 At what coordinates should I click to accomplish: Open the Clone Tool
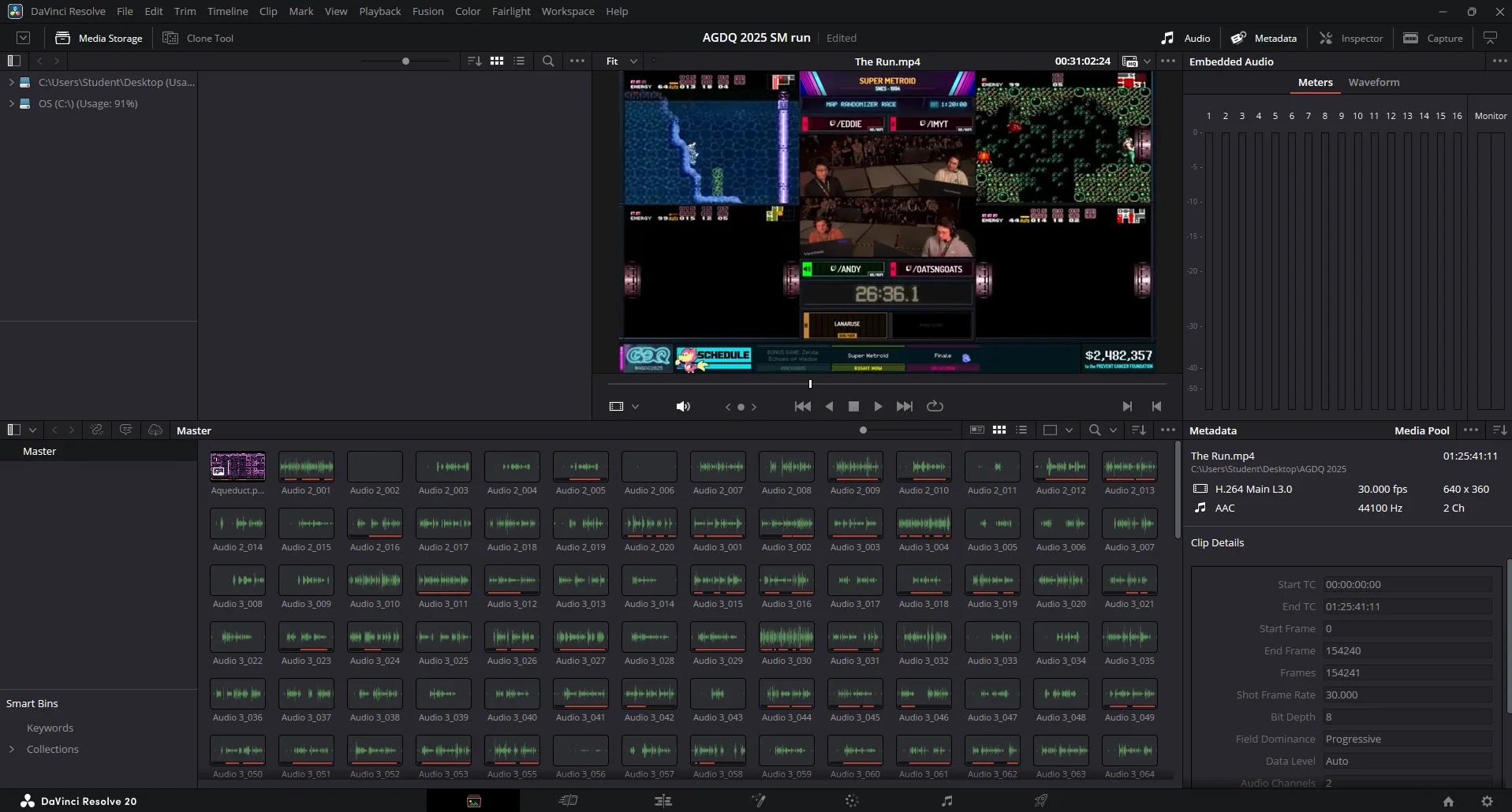click(x=198, y=38)
